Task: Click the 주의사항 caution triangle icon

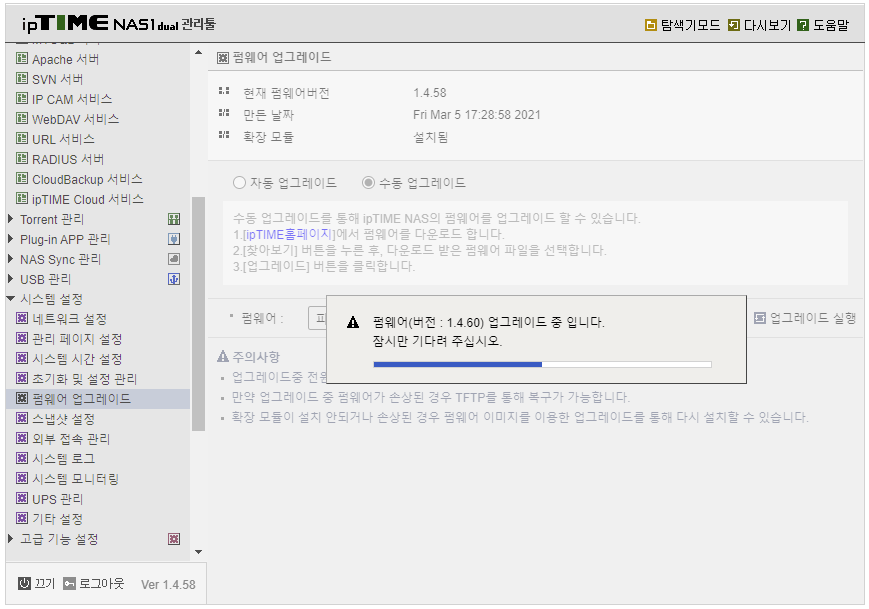Action: [223, 356]
